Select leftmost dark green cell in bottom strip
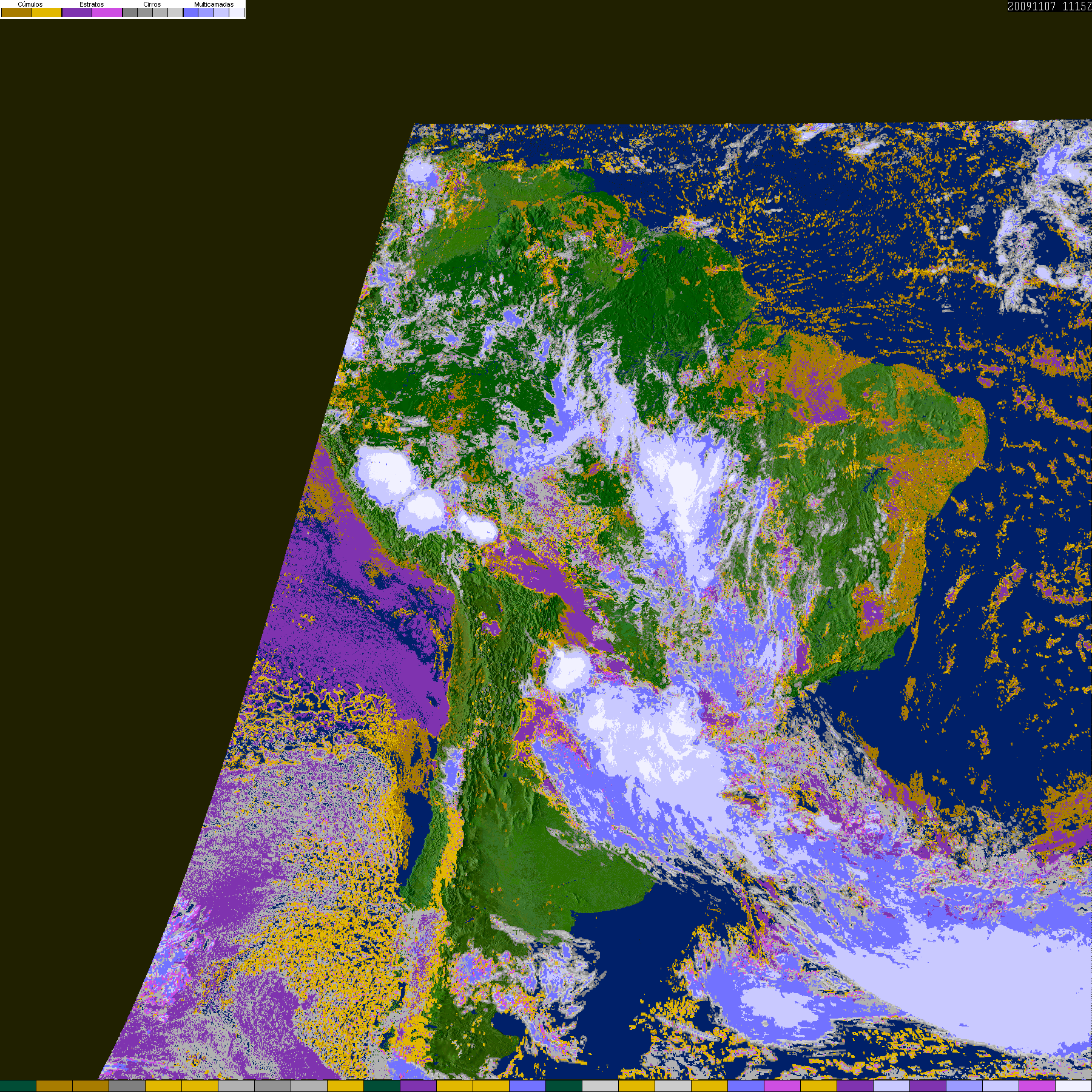 coord(18,1086)
